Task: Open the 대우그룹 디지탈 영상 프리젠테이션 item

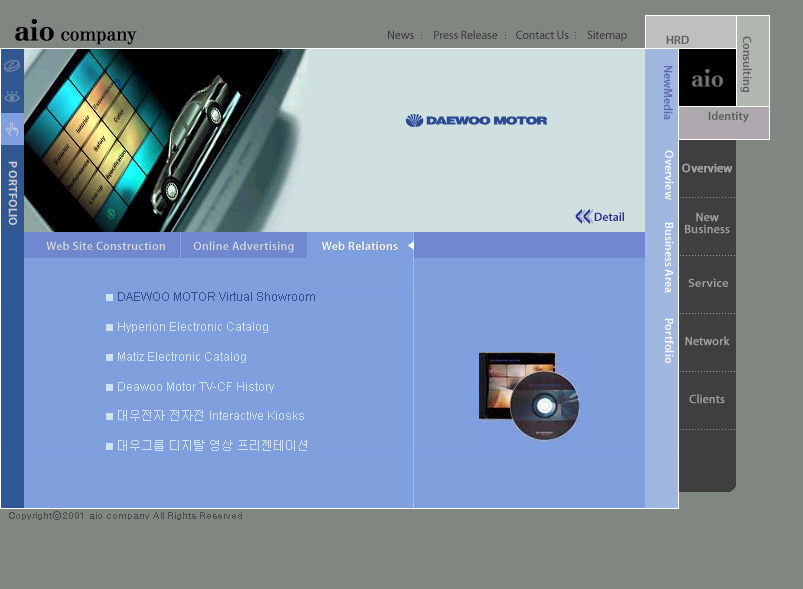Action: click(x=213, y=445)
